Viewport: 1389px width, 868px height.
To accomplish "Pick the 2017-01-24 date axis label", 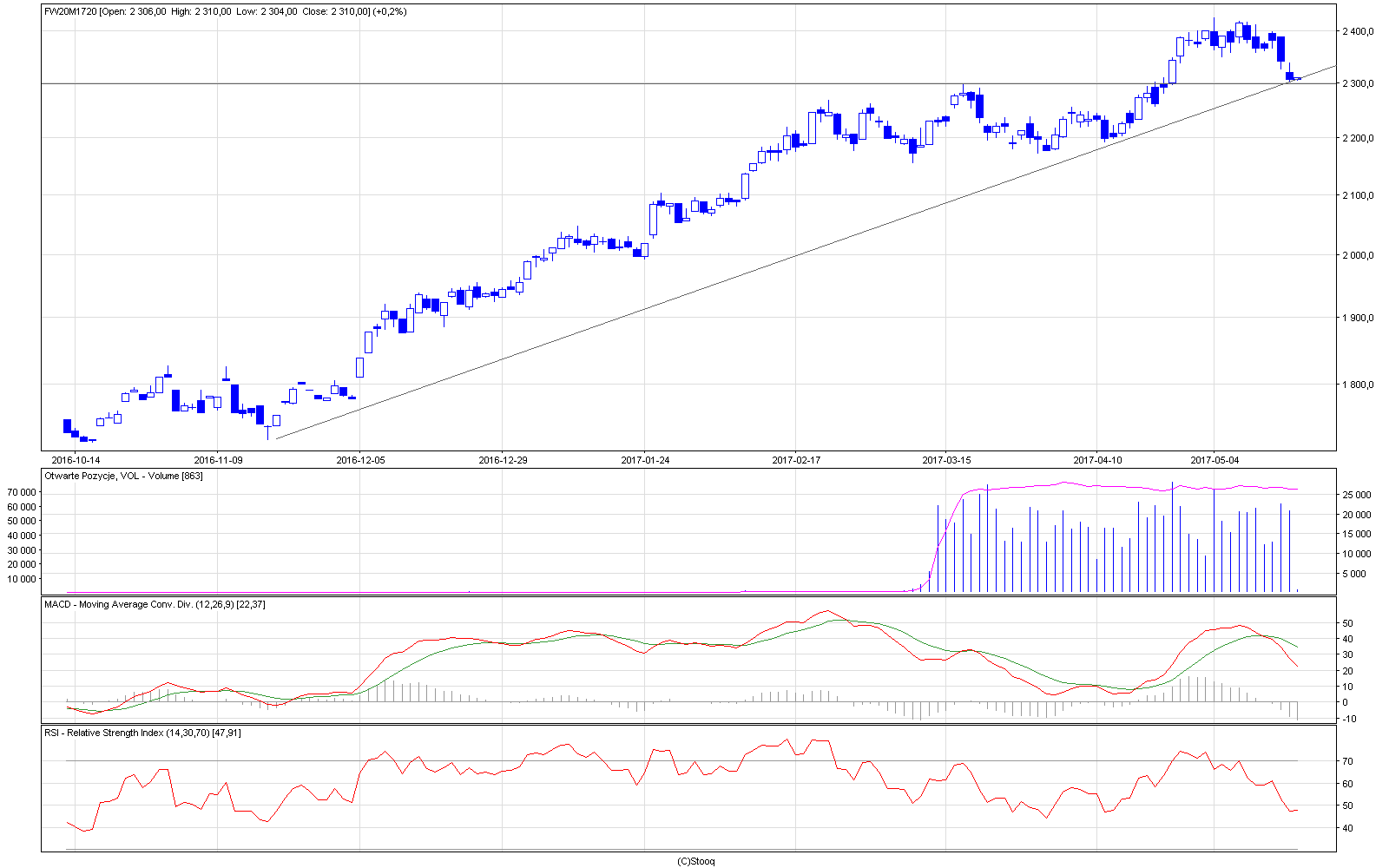I will (x=645, y=460).
